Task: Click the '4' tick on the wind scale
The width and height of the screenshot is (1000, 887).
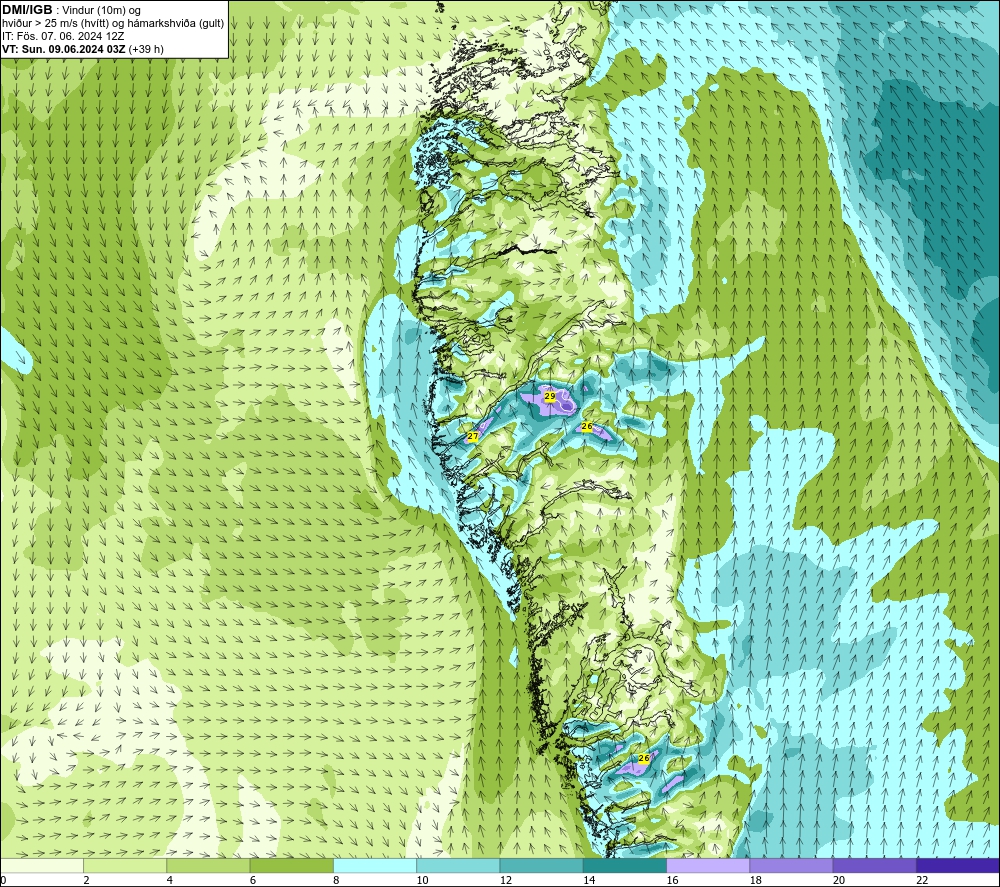Action: pyautogui.click(x=170, y=880)
